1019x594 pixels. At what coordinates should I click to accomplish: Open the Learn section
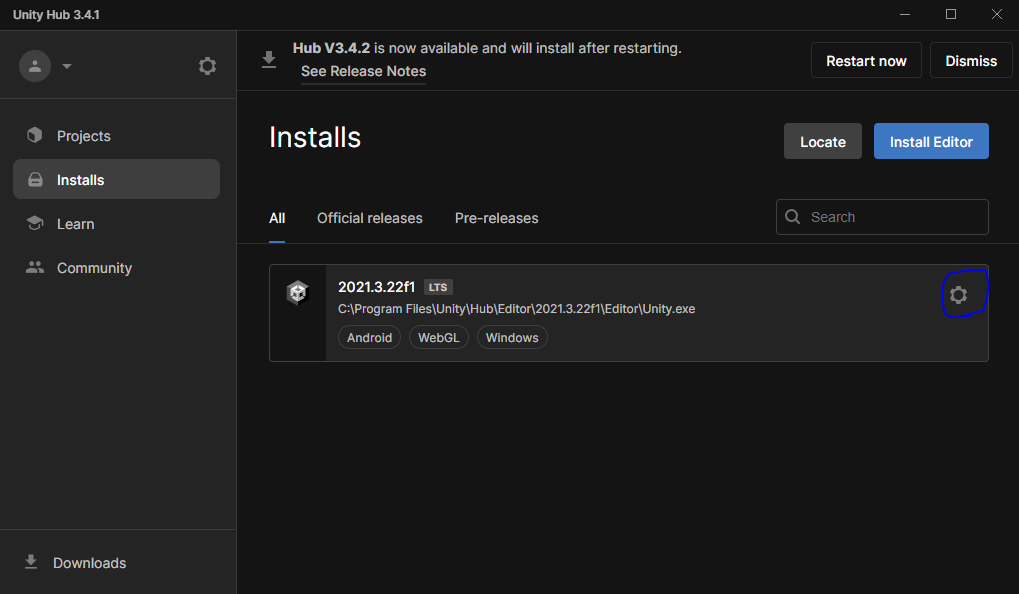click(75, 224)
